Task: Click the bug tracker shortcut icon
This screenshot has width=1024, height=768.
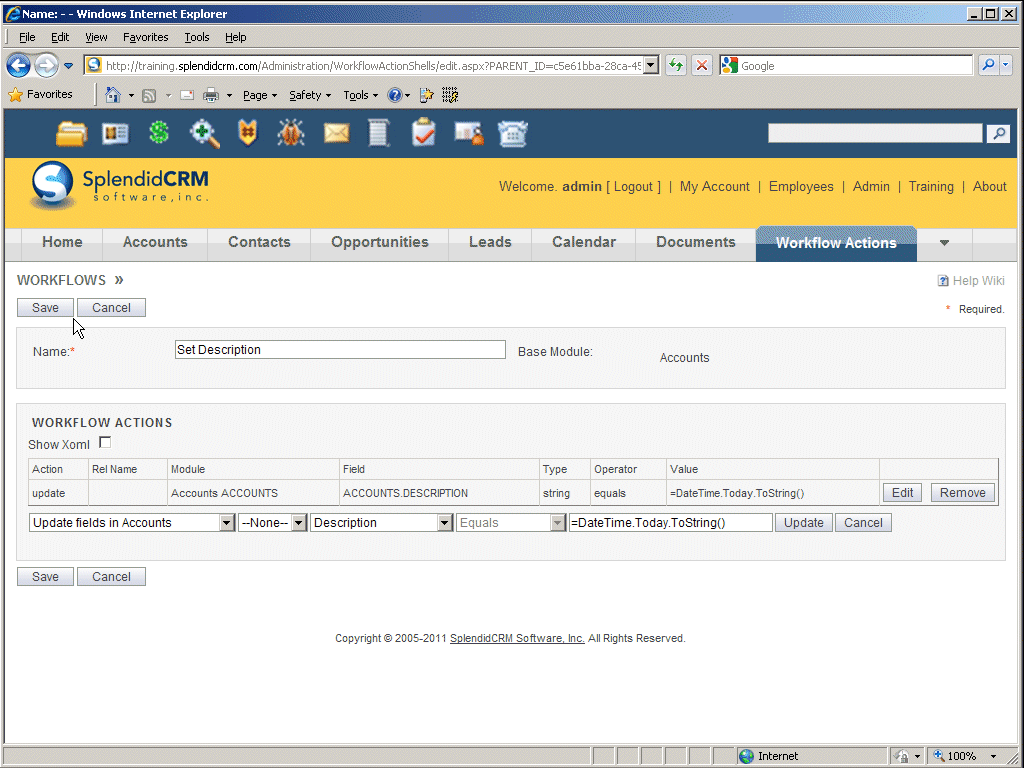Action: (x=291, y=133)
